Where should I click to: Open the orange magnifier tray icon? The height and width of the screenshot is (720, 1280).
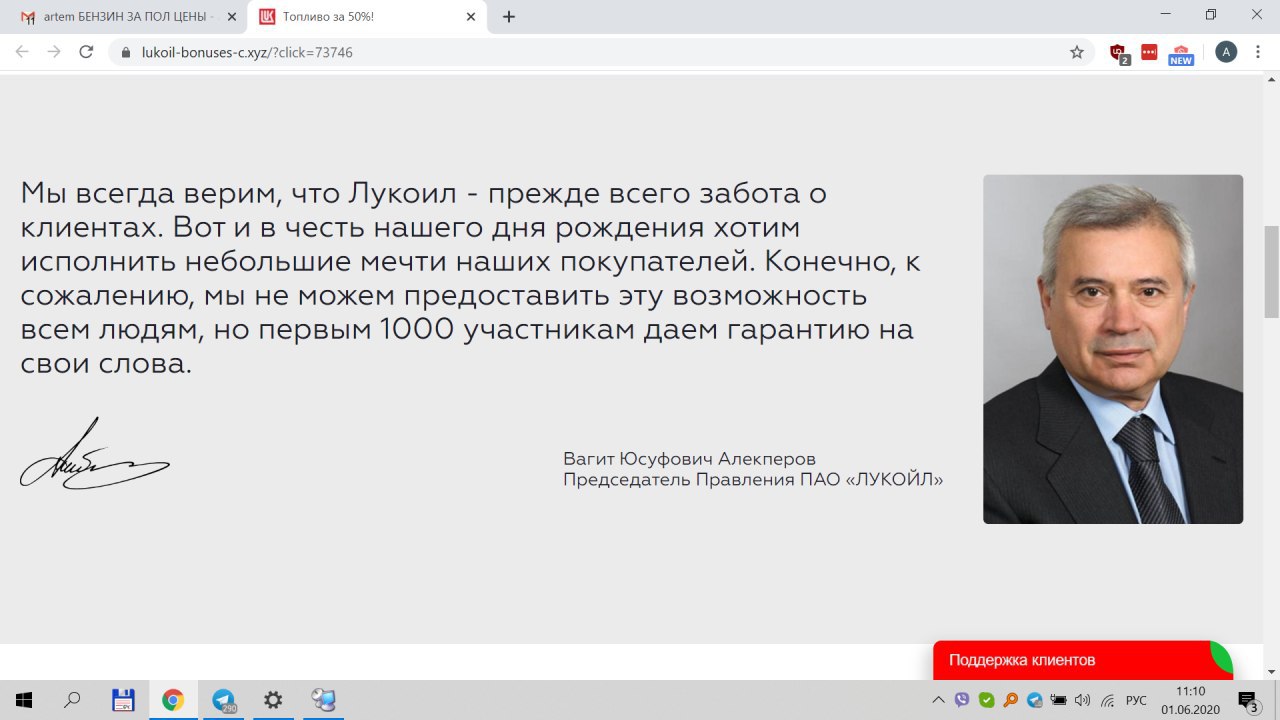coord(1011,700)
